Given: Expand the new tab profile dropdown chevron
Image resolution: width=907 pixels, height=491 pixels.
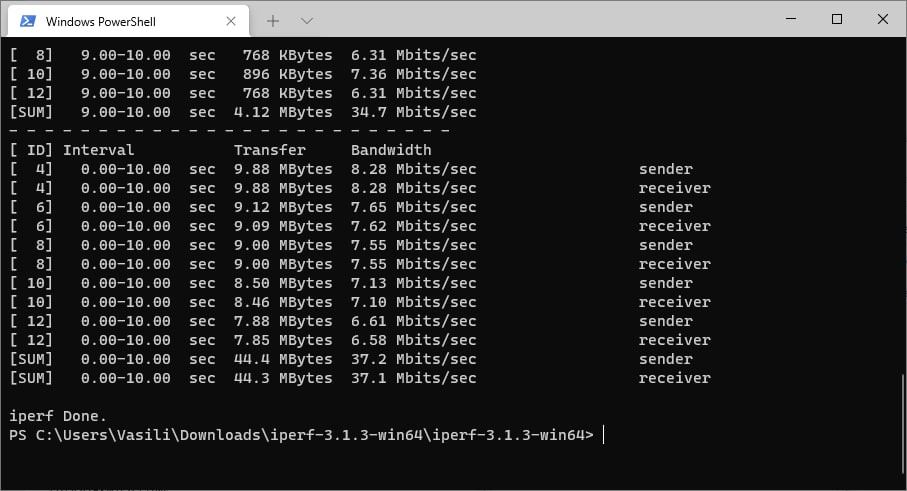Looking at the screenshot, I should (x=307, y=21).
